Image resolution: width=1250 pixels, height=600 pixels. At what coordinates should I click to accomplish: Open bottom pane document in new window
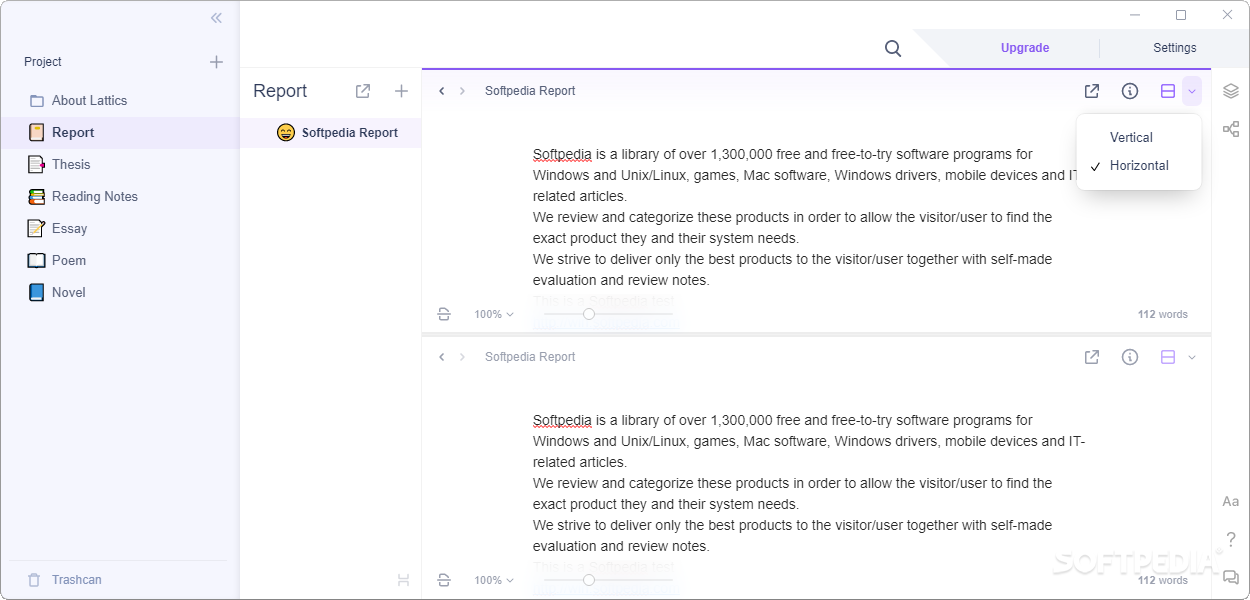[x=1092, y=357]
